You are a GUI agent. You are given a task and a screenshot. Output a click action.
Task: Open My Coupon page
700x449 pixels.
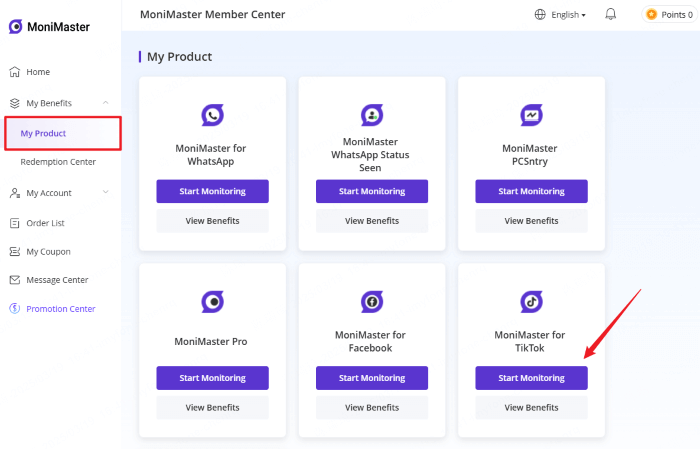pos(48,252)
